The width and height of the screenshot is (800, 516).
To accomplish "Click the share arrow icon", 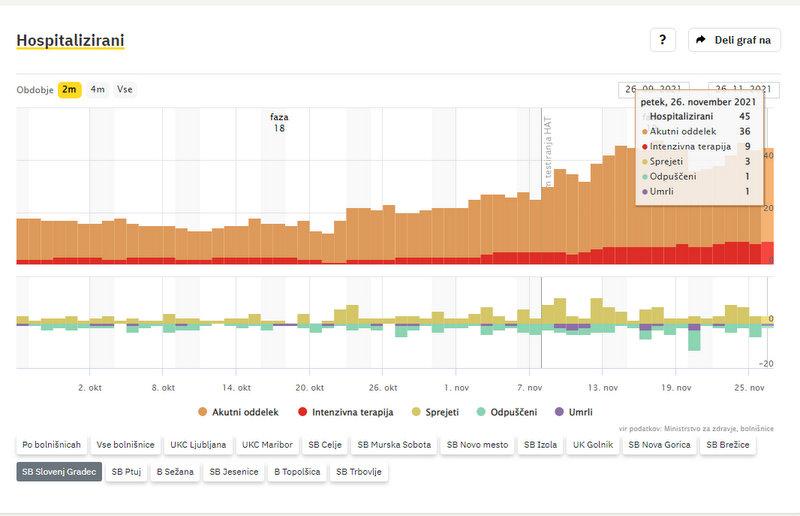I will [701, 40].
